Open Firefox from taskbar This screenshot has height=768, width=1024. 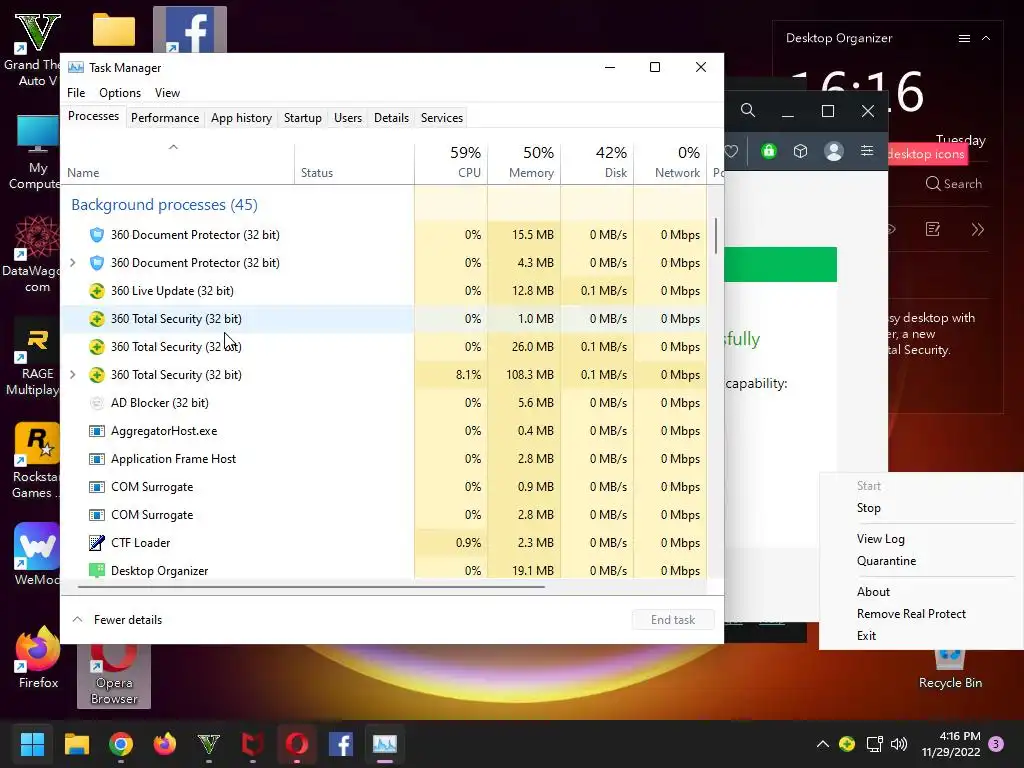tap(165, 744)
